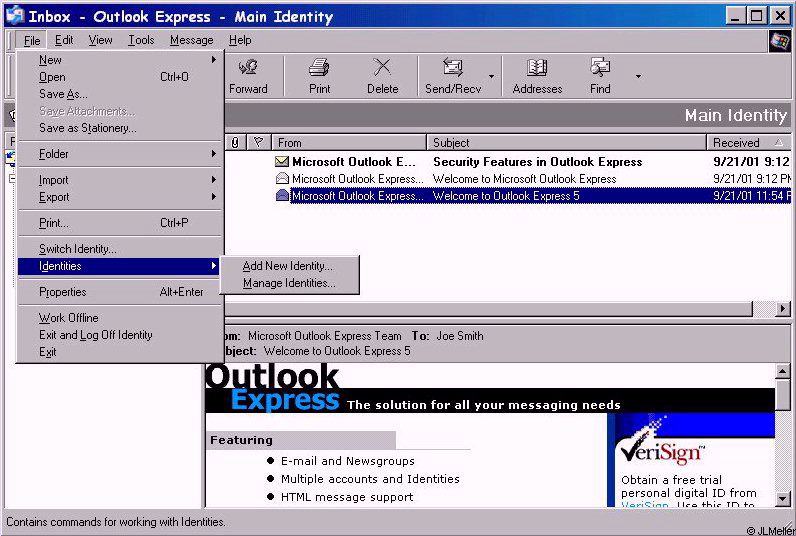The image size is (796, 536).
Task: Click envelope icon for Welcome to Microsoft Outlook Express
Action: [x=282, y=178]
